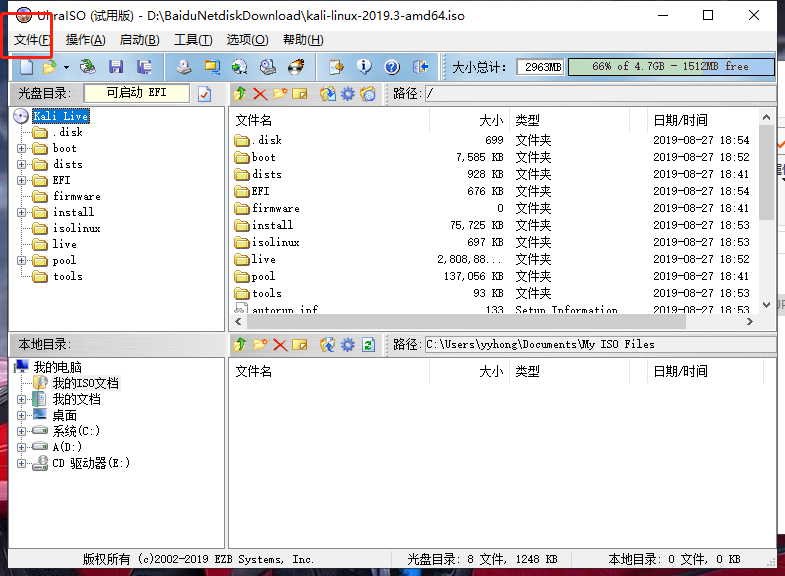This screenshot has width=785, height=576.
Task: Click the Make CD/DVD image icon
Action: tap(184, 67)
